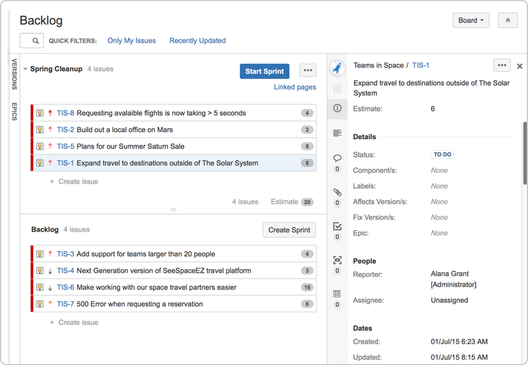
Task: Open the description tab icon in detail sidebar
Action: click(x=337, y=133)
